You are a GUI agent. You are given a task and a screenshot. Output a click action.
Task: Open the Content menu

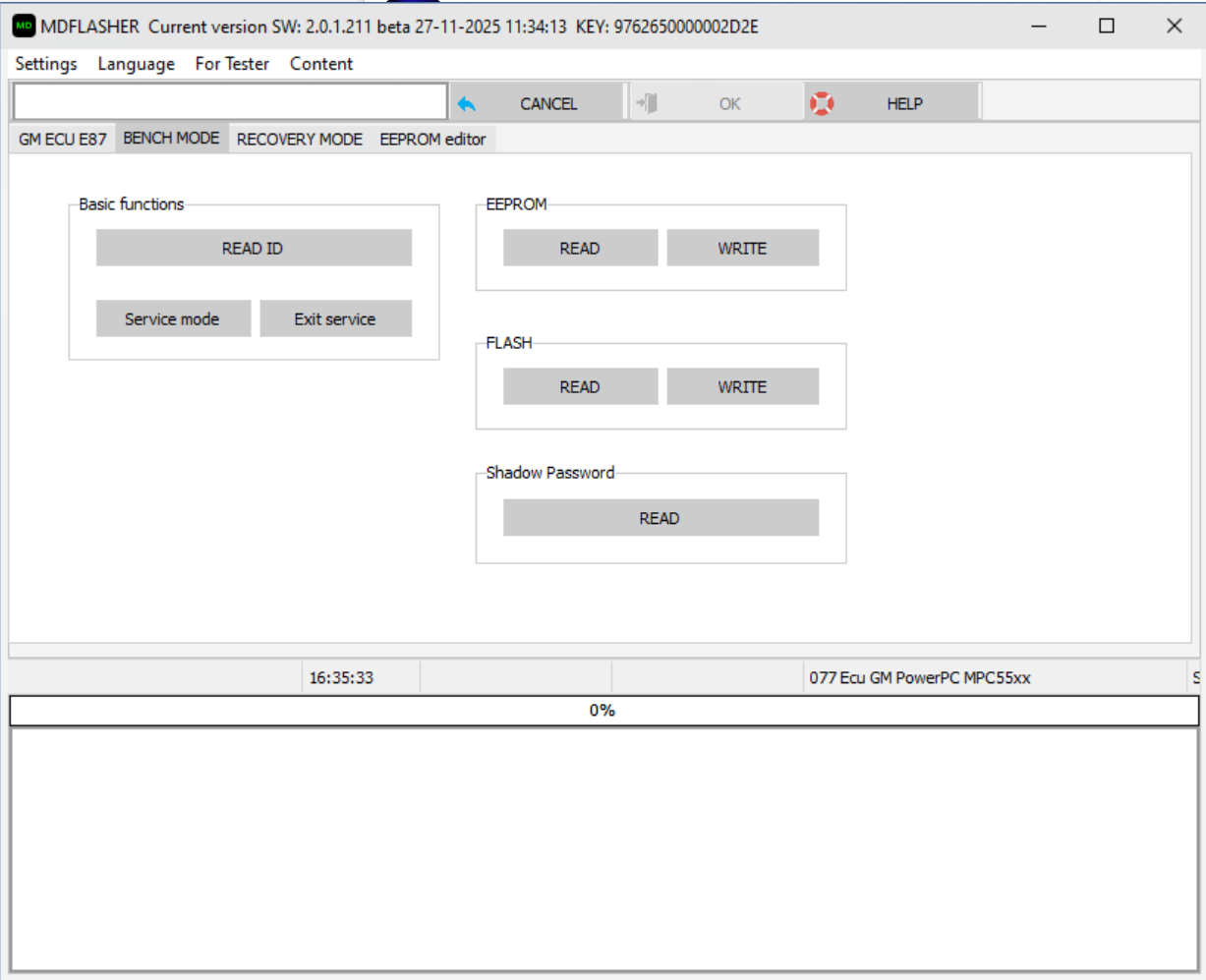click(321, 64)
